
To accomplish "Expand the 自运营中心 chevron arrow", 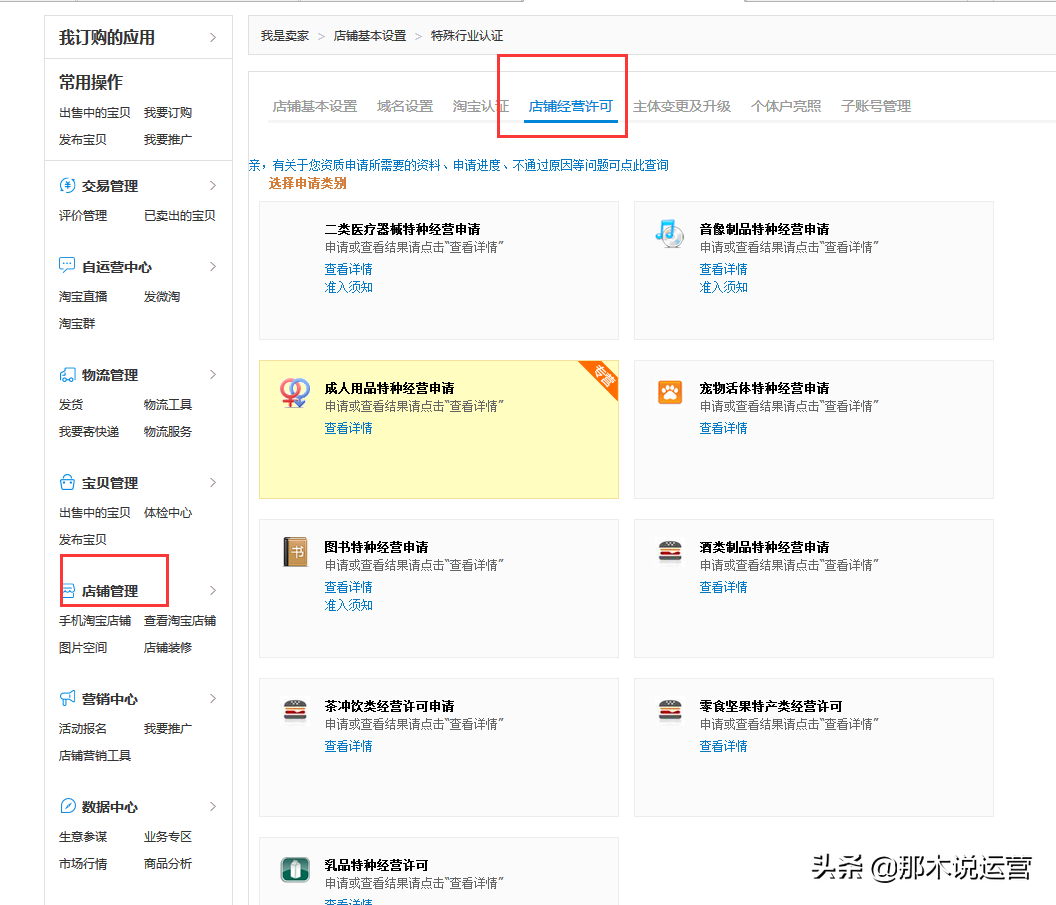I will [213, 267].
